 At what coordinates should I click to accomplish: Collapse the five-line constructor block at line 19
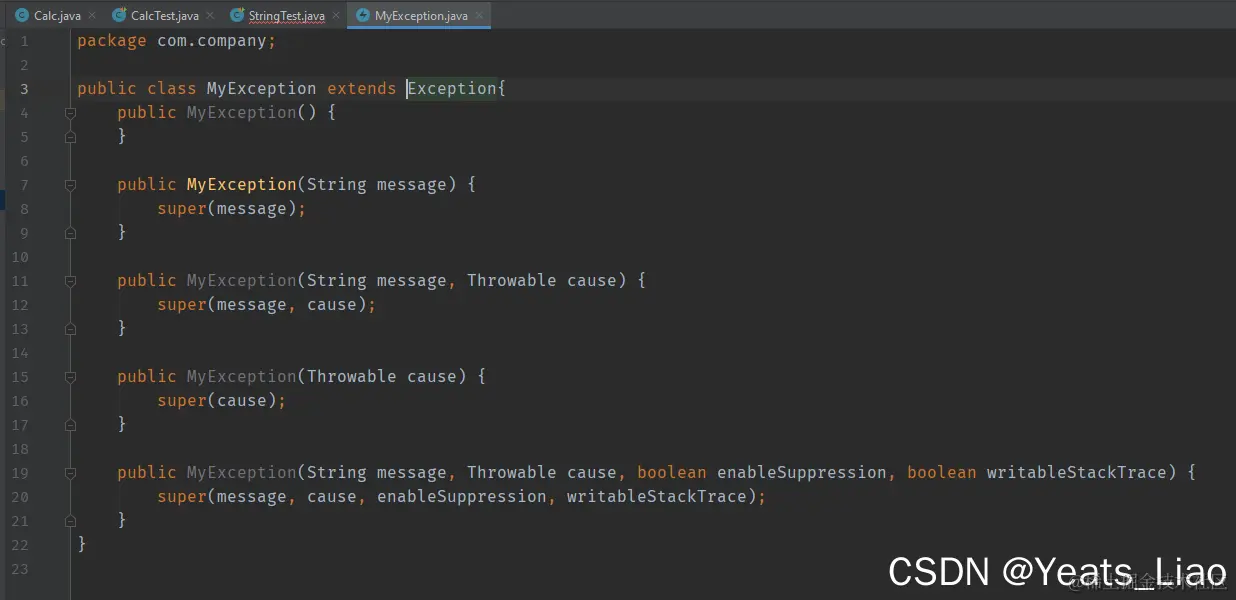70,473
